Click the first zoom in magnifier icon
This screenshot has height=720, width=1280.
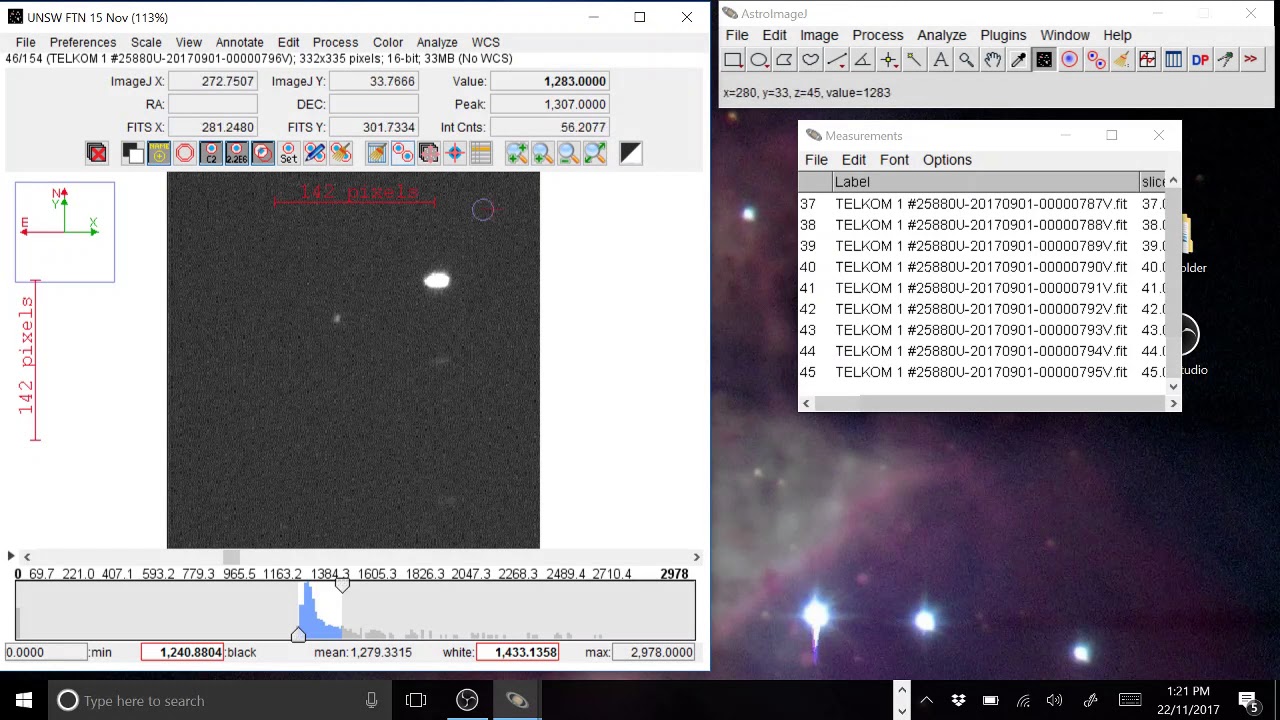pos(517,153)
